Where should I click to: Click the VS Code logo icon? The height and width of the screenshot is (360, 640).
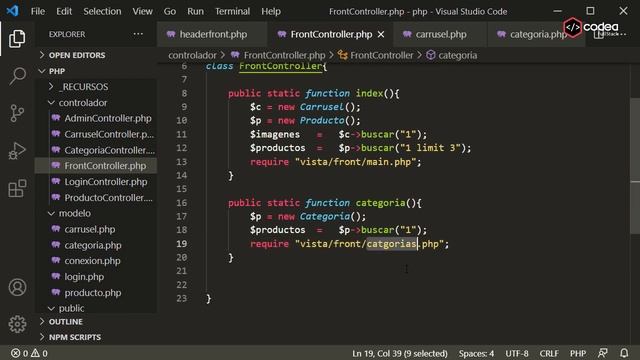point(12,11)
